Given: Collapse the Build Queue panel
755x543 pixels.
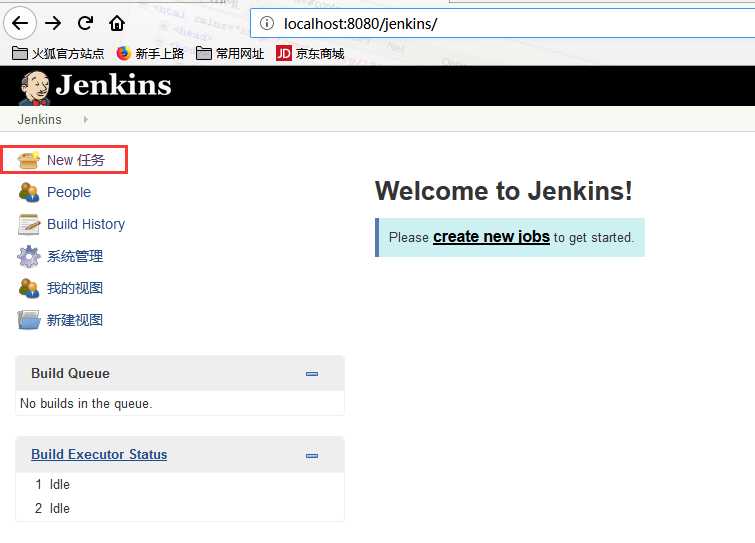Looking at the screenshot, I should (x=312, y=374).
